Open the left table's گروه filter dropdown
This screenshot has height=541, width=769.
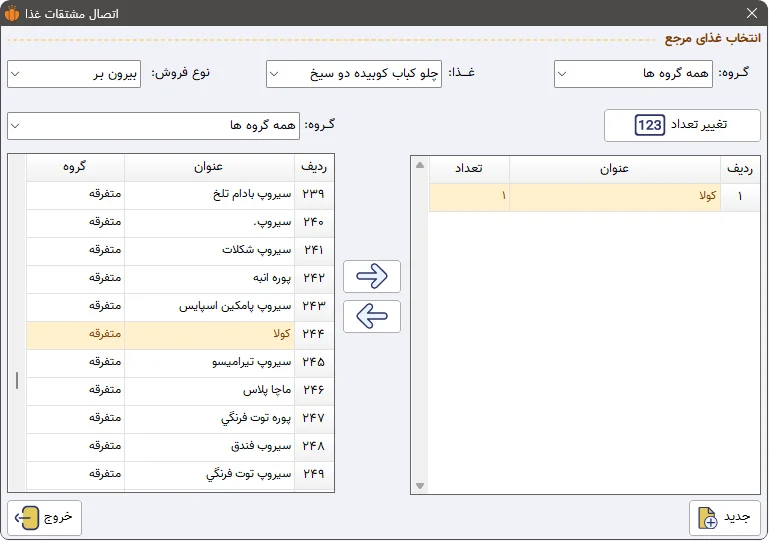(154, 126)
